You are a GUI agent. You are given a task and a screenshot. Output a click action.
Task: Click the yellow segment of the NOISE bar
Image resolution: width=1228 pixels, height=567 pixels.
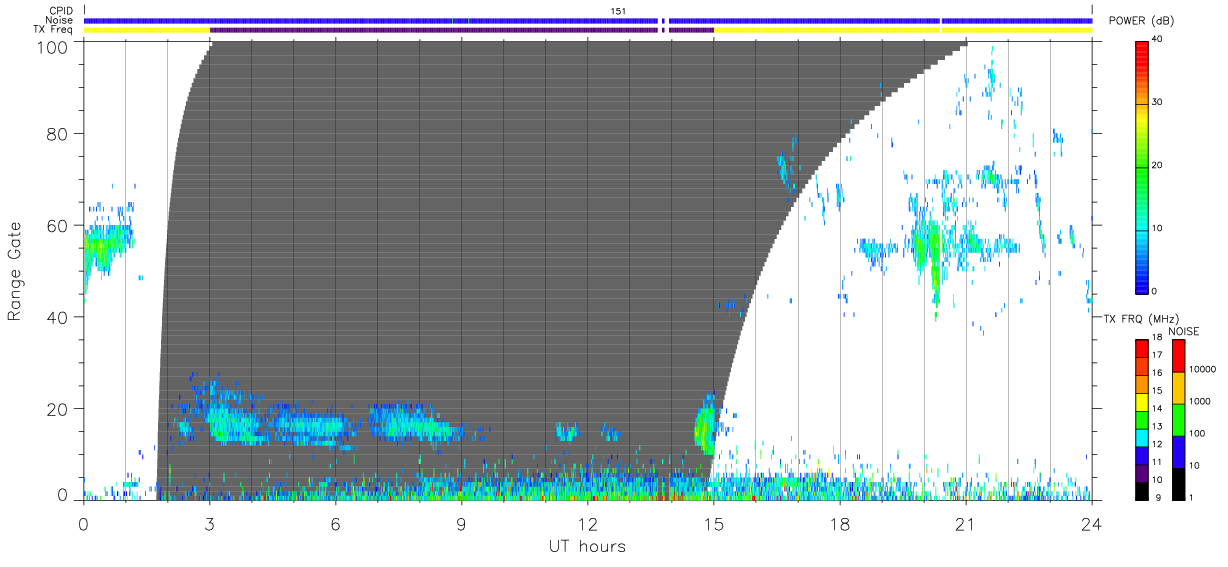1178,388
